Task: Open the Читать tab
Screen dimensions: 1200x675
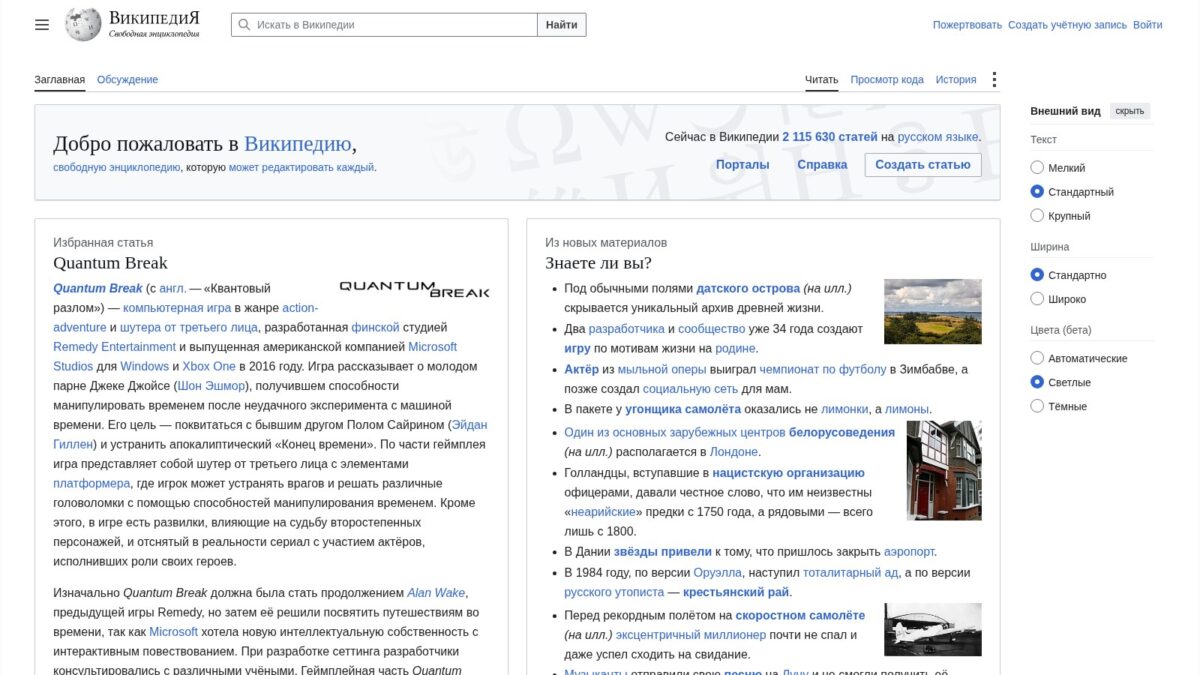Action: [821, 80]
